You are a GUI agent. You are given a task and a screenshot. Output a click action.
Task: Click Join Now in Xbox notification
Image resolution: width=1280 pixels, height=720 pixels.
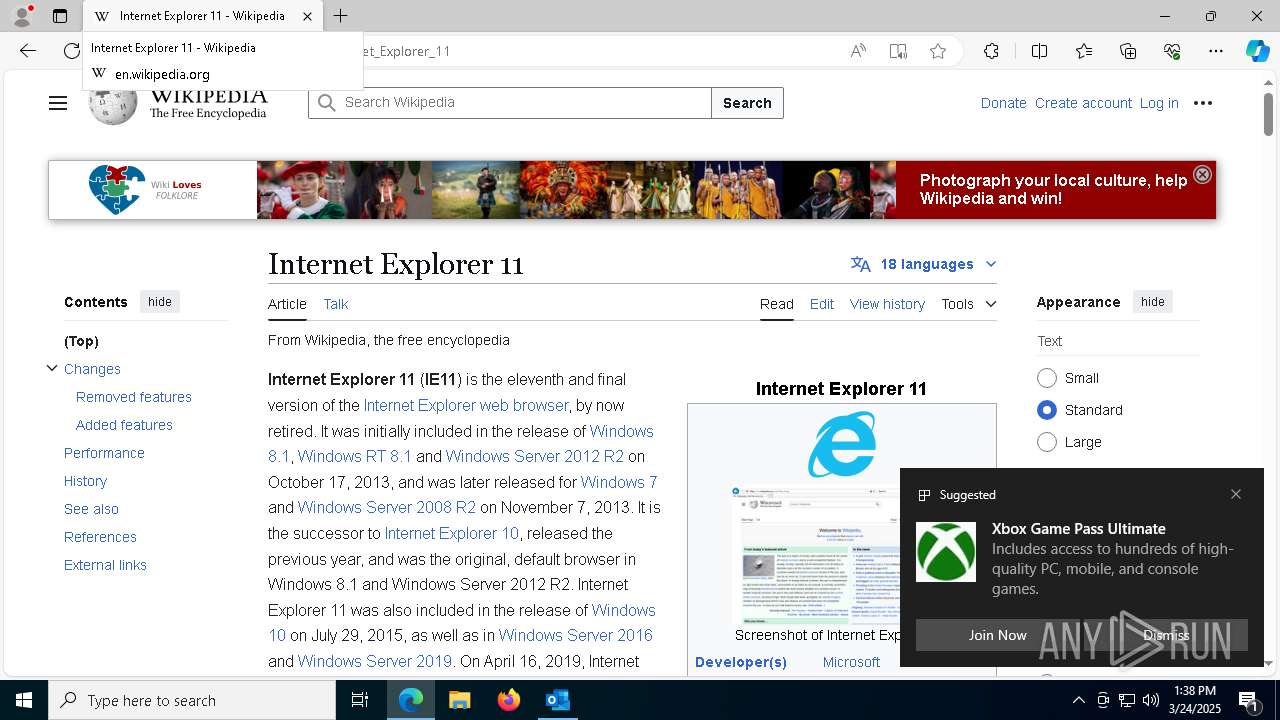(997, 635)
